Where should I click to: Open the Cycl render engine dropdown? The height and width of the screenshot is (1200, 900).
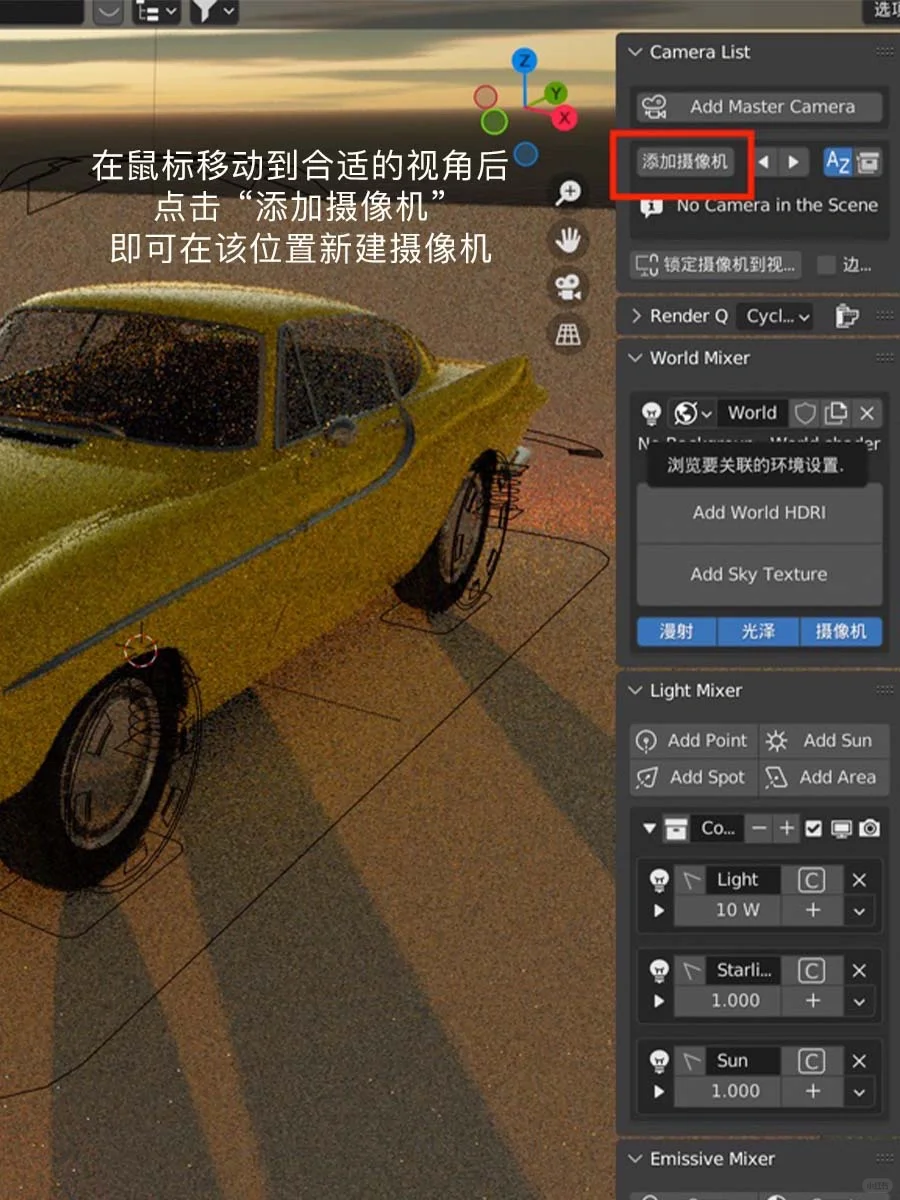(775, 315)
